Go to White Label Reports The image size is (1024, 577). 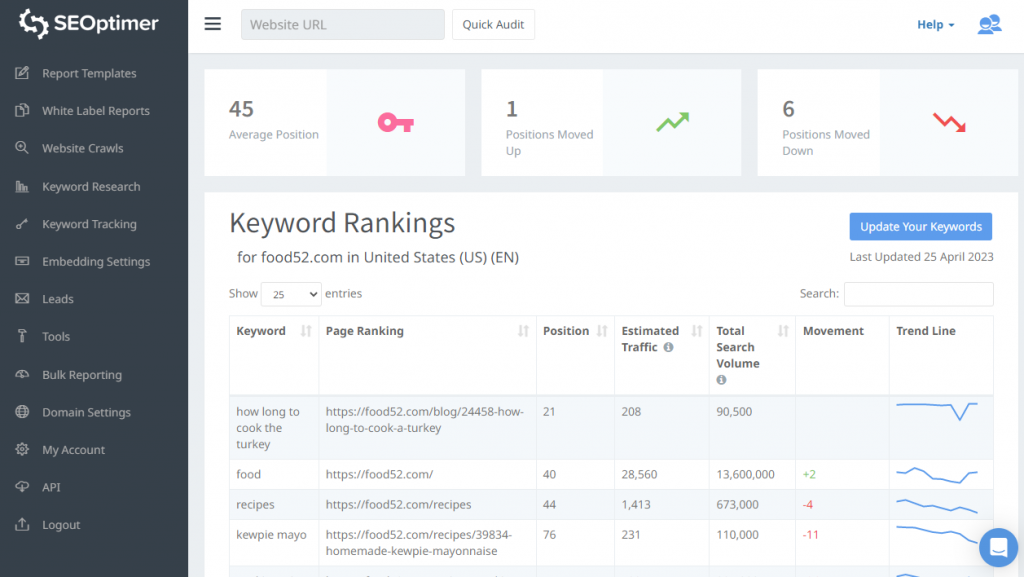(x=95, y=111)
